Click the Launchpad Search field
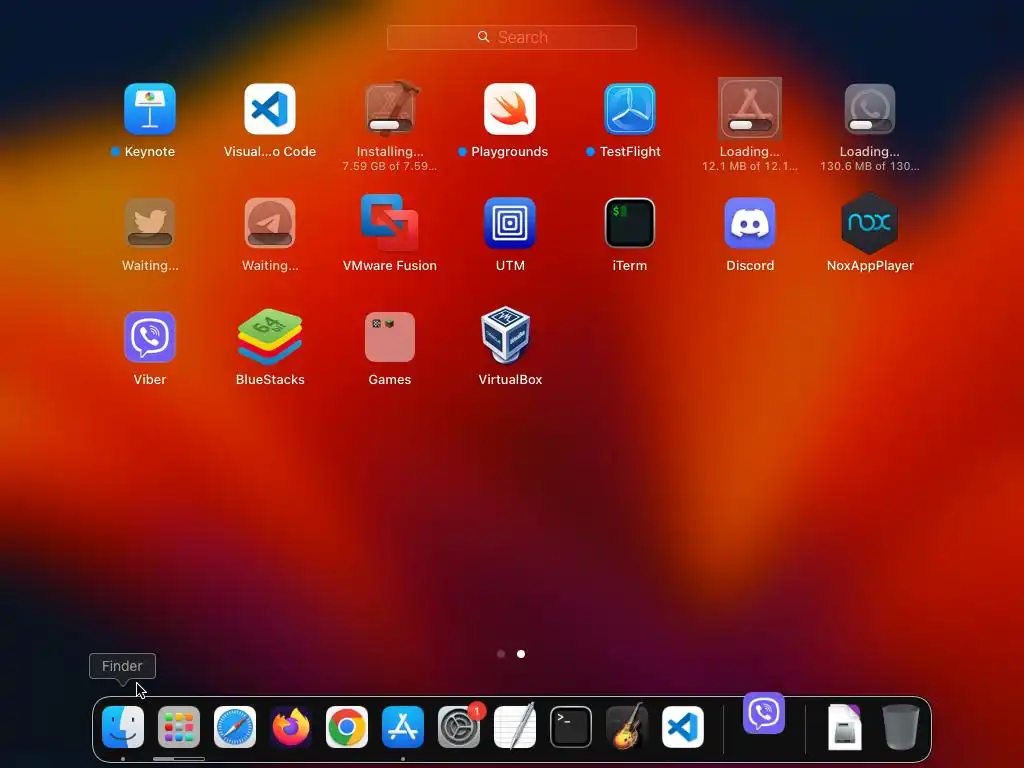Screen dimensions: 1024x768 (512, 37)
